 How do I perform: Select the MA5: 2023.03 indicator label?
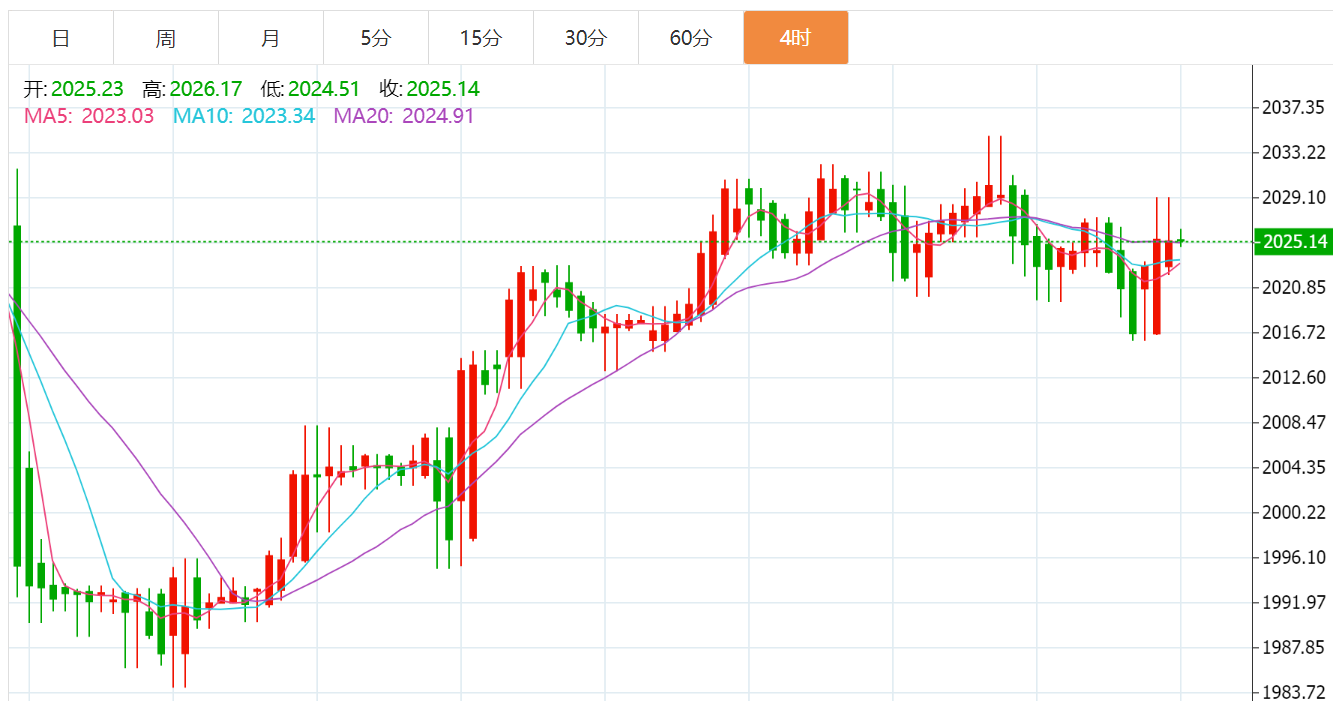[89, 116]
